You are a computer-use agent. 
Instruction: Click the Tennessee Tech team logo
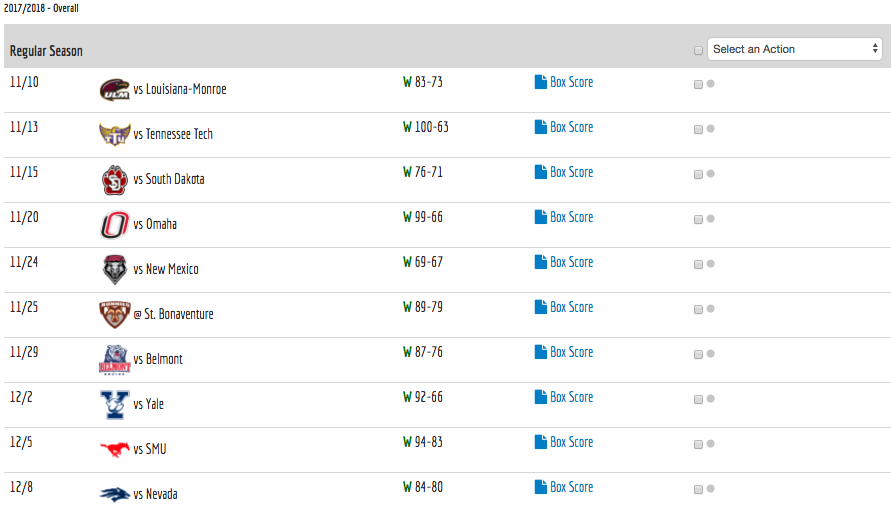coord(114,134)
